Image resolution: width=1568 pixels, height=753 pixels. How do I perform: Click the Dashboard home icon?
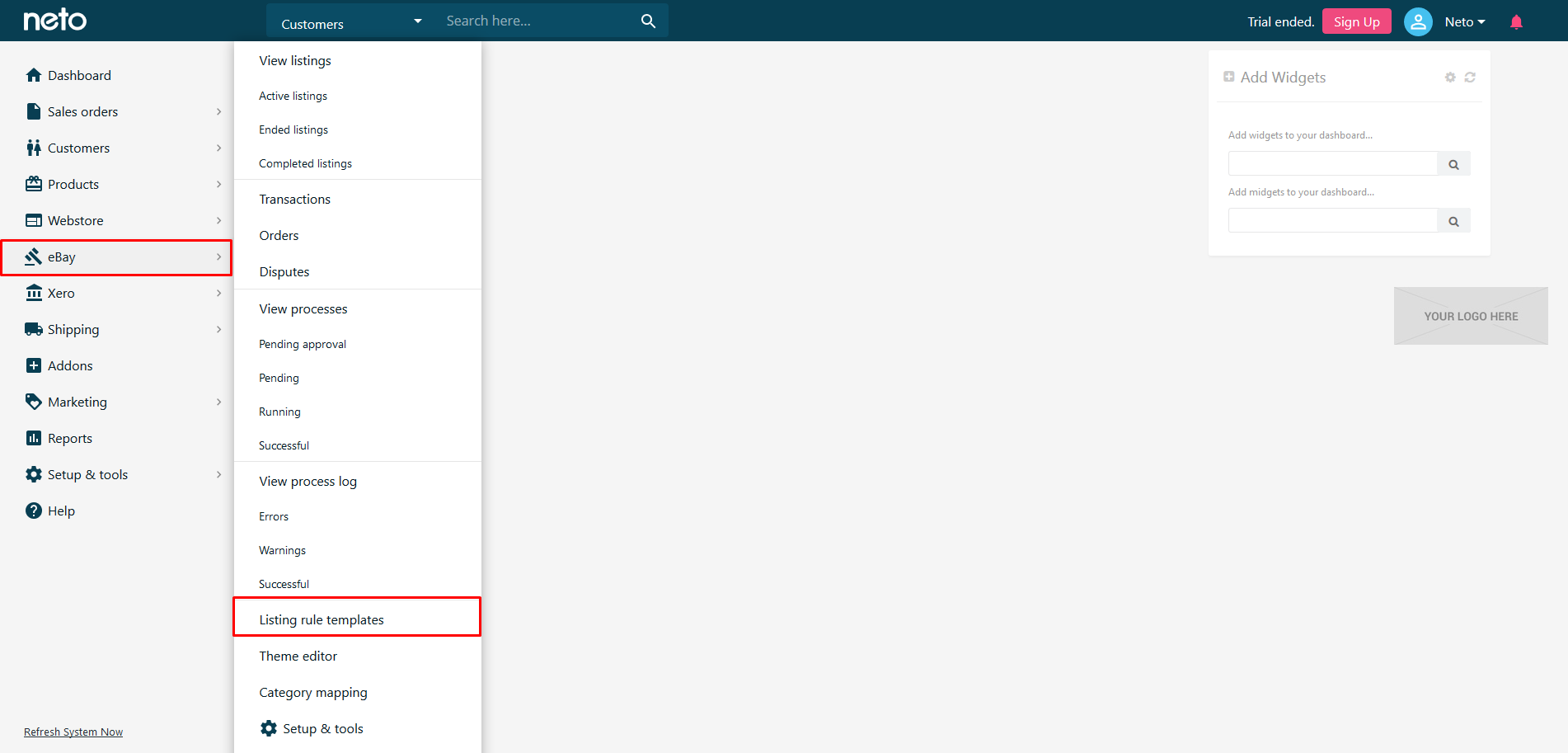pos(34,75)
